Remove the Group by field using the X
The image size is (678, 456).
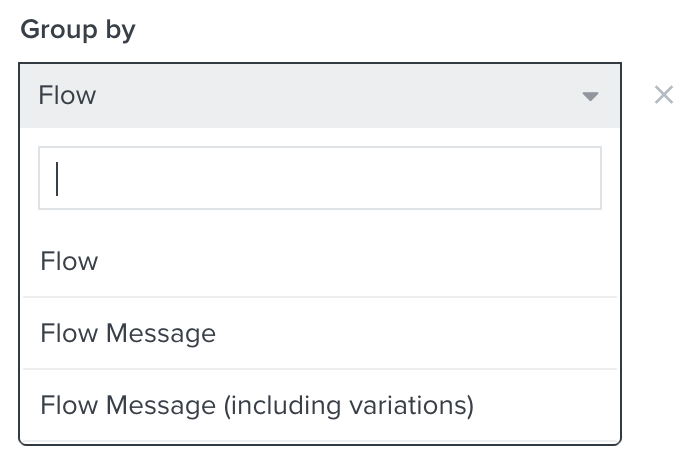pyautogui.click(x=663, y=96)
